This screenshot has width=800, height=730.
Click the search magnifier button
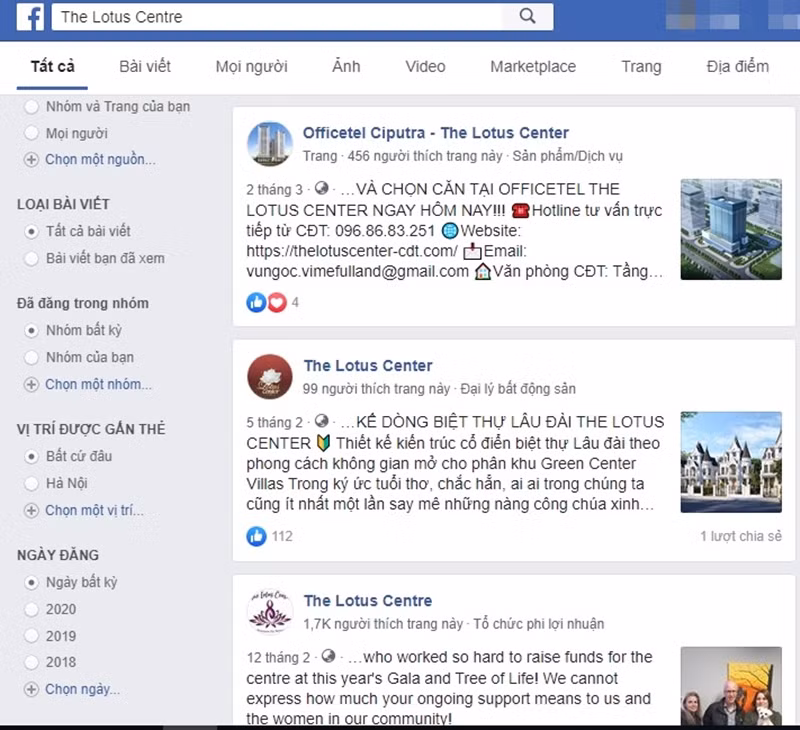coord(528,16)
